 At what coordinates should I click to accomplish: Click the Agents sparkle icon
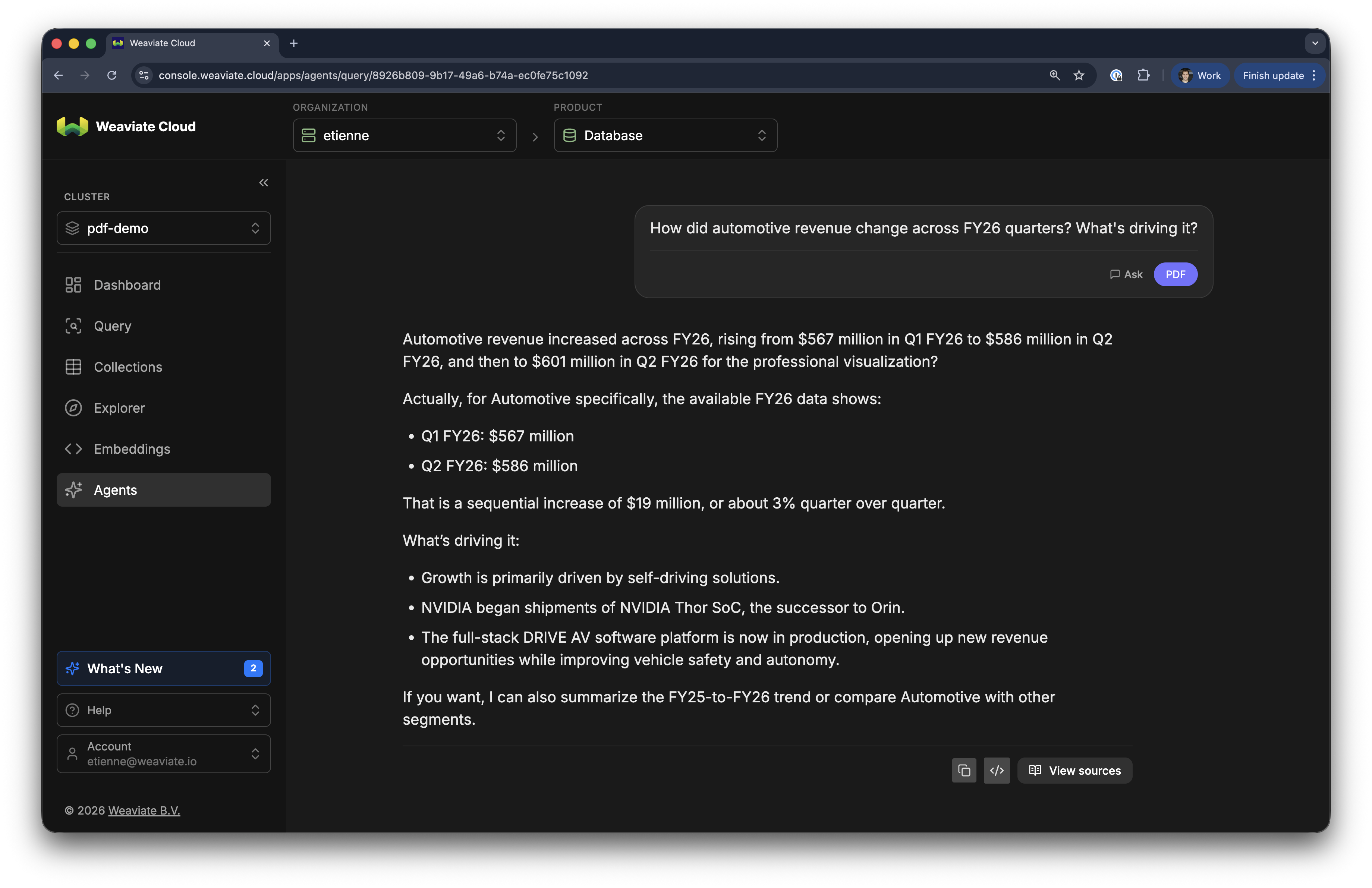[x=73, y=490]
